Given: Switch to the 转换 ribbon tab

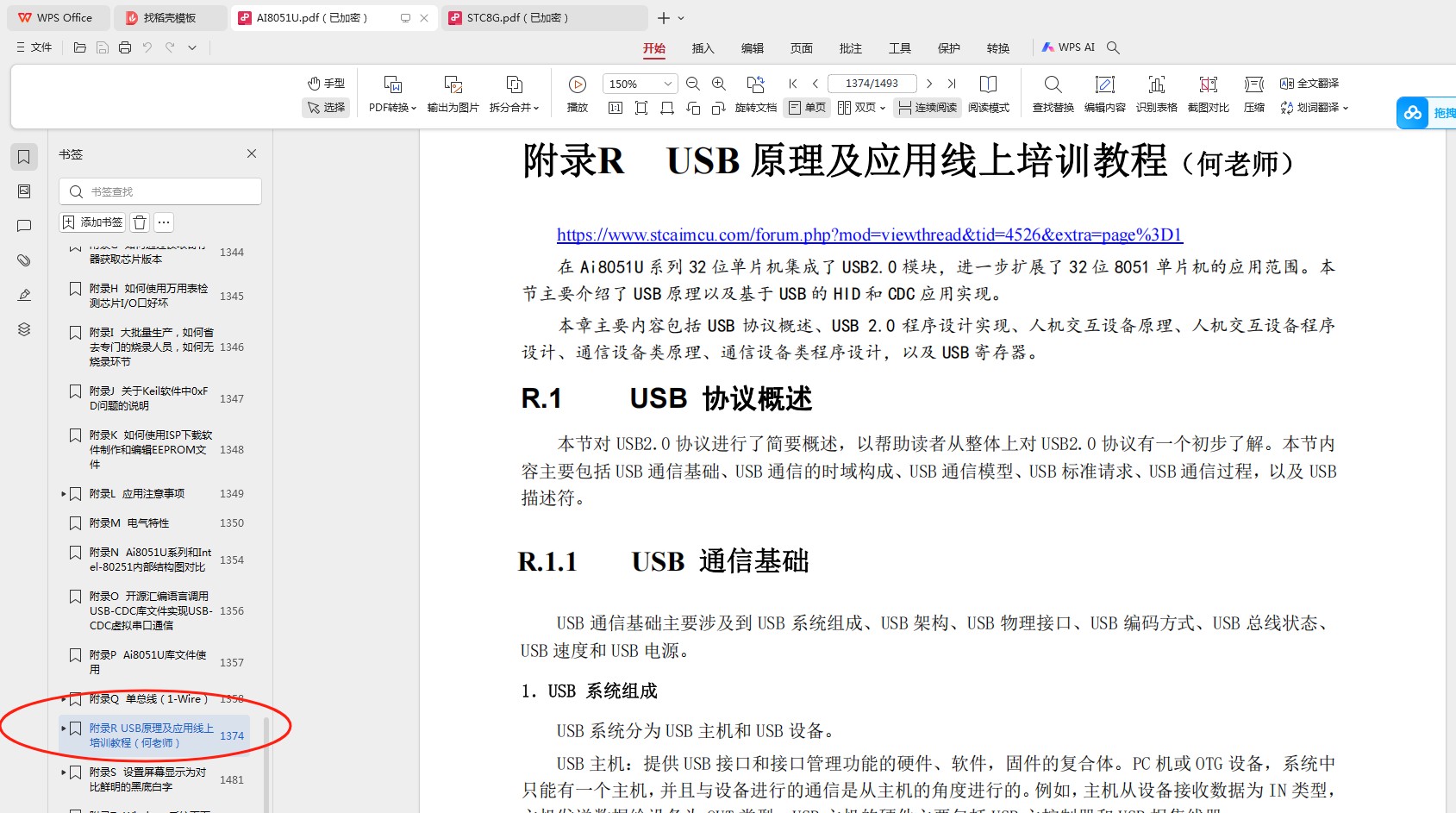Looking at the screenshot, I should click(x=998, y=48).
